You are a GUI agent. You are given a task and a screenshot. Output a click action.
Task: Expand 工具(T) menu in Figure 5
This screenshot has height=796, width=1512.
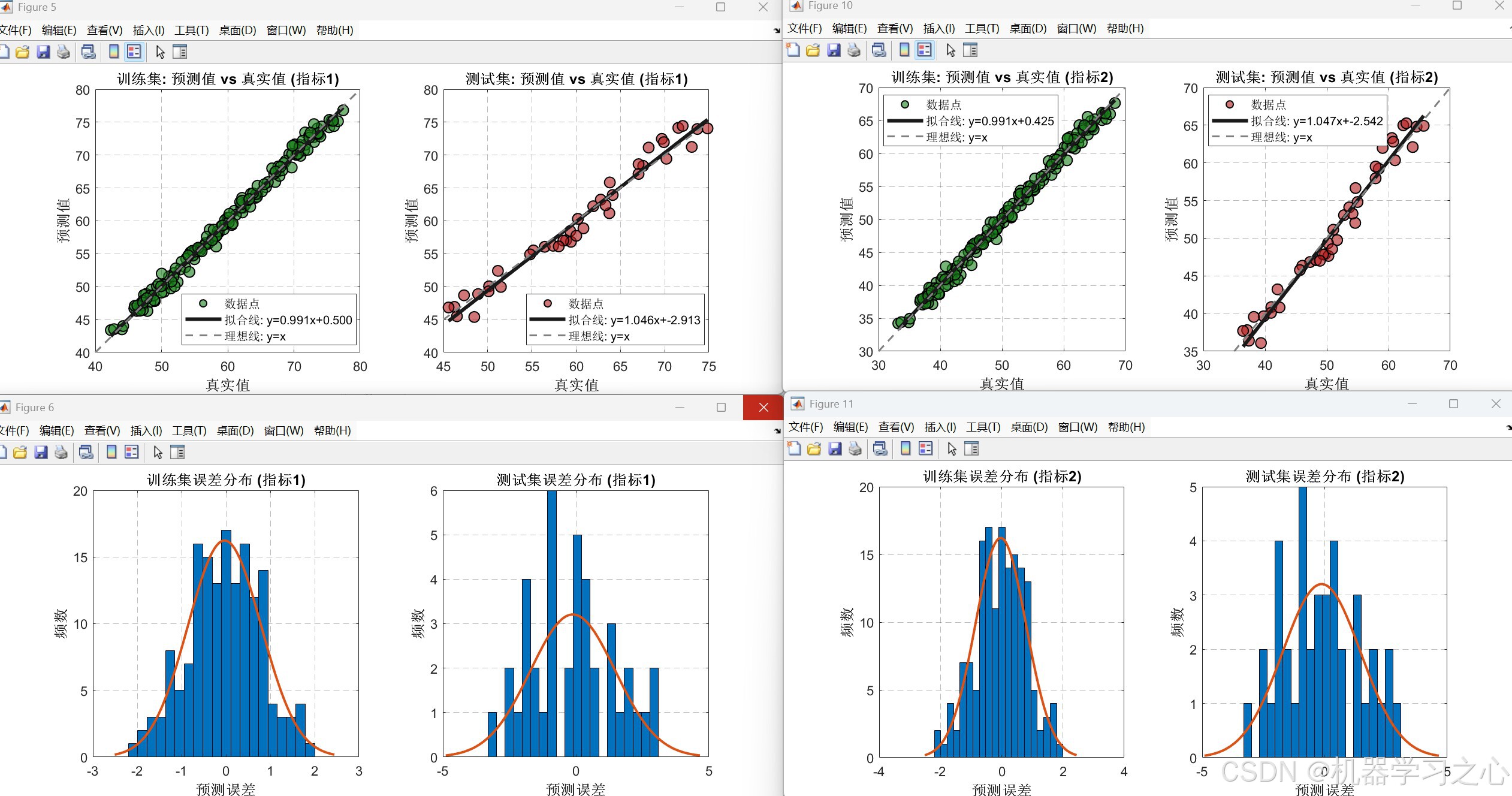pos(192,30)
